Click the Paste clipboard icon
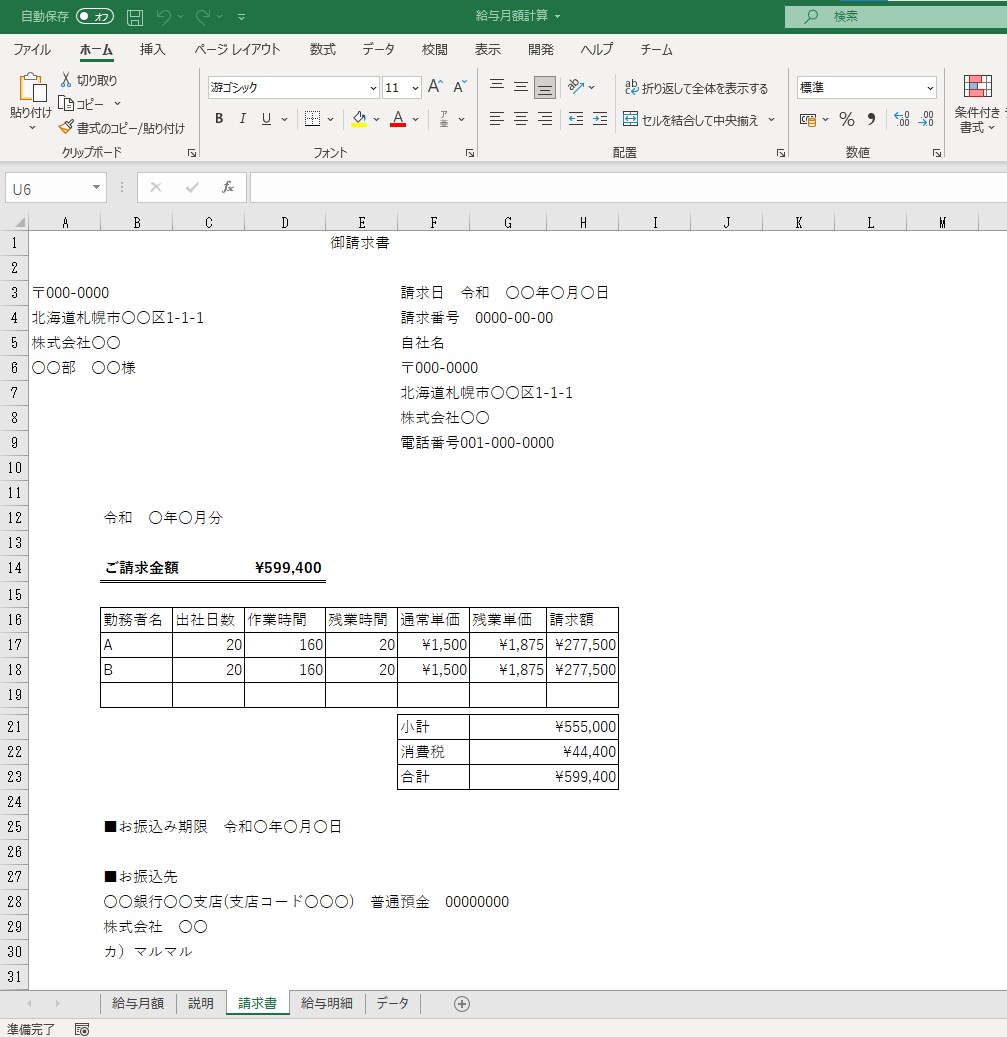 31,87
